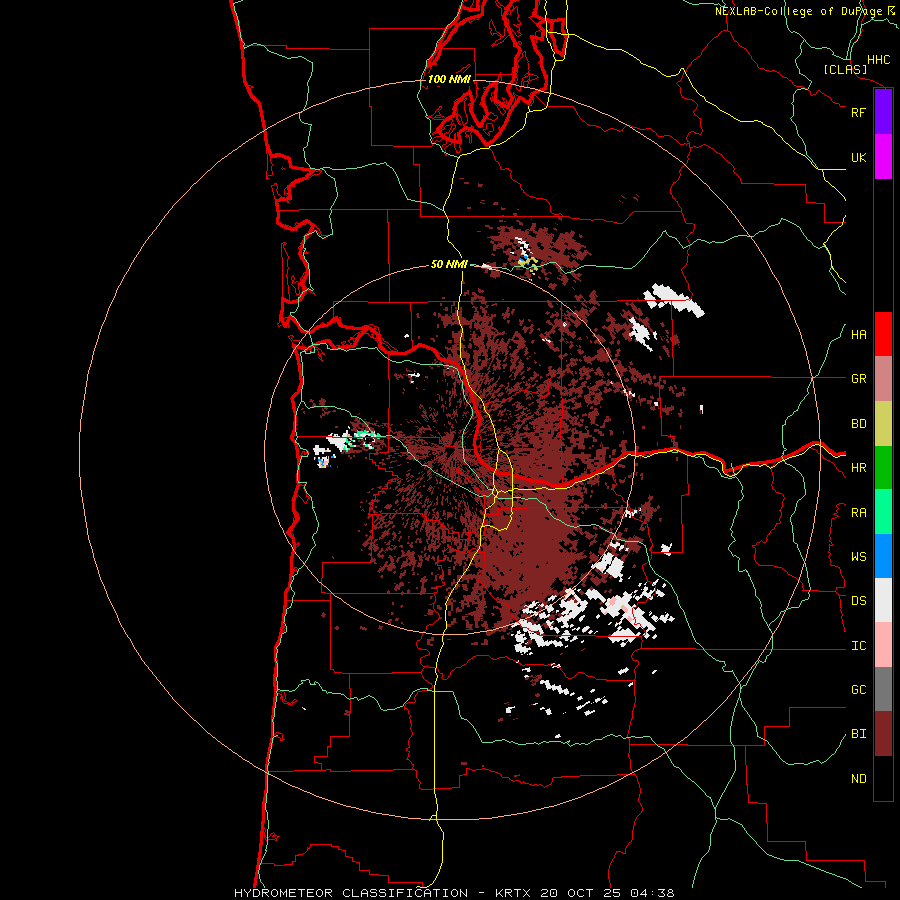Click the 'NEXLAB-College of DuPage' credit text
This screenshot has width=900, height=900.
[x=798, y=11]
